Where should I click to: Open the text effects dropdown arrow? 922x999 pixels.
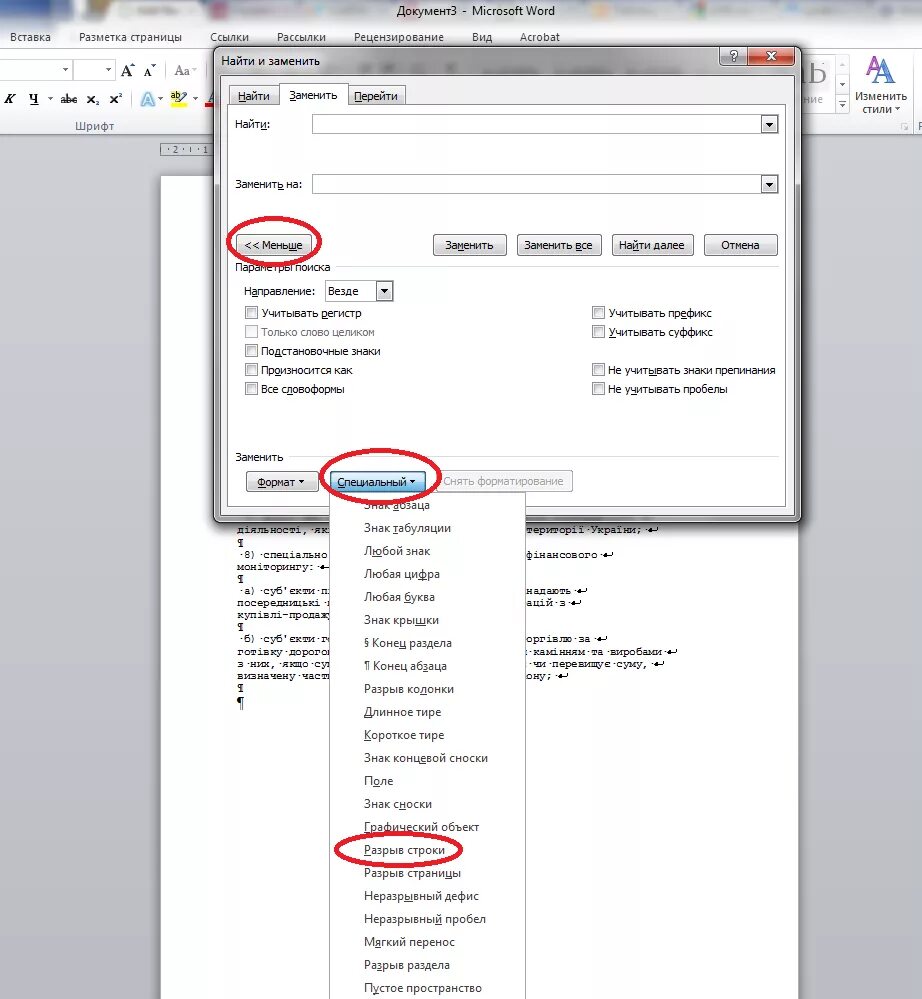tap(160, 99)
